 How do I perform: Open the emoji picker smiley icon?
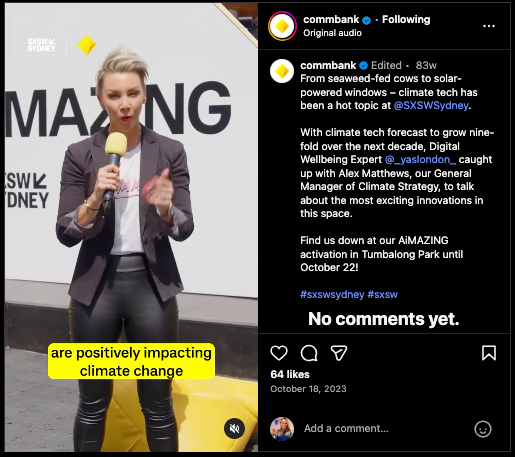483,429
